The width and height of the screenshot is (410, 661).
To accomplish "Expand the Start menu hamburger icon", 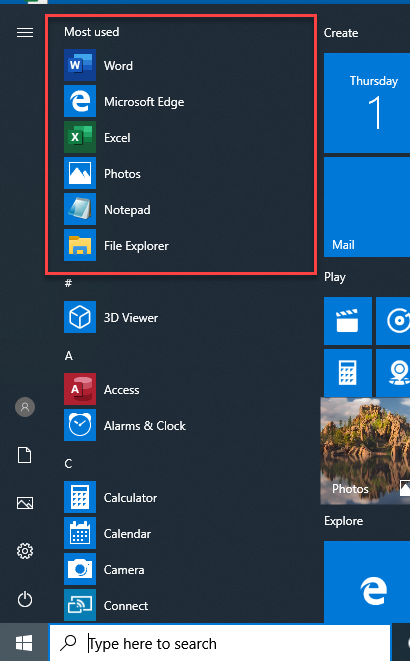I will point(25,32).
